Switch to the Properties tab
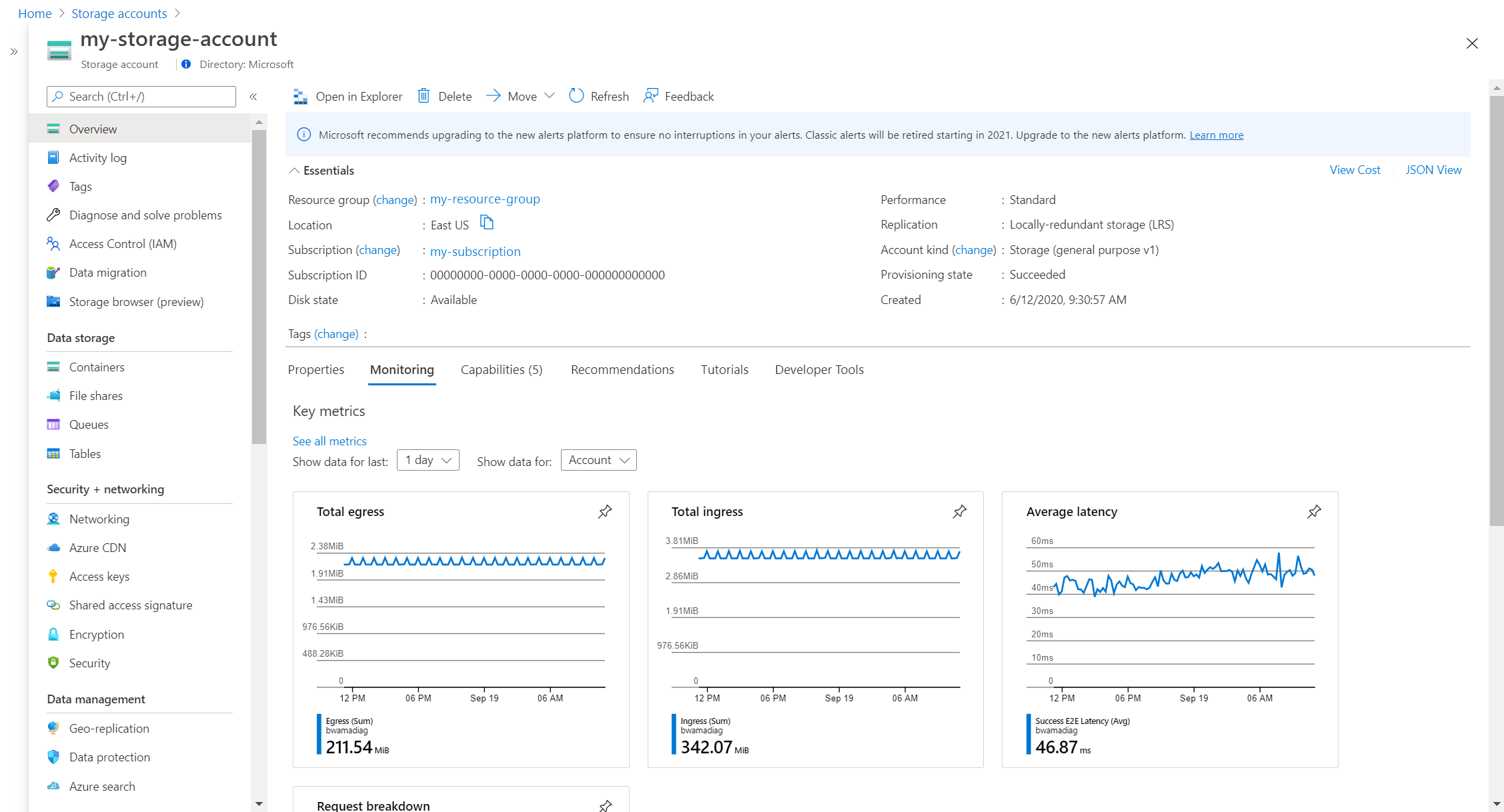 pos(315,369)
